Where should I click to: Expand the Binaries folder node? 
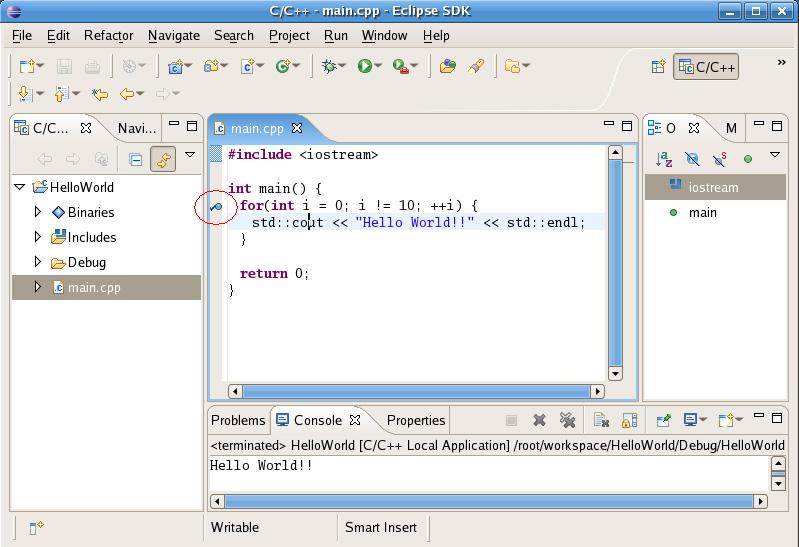tap(38, 212)
